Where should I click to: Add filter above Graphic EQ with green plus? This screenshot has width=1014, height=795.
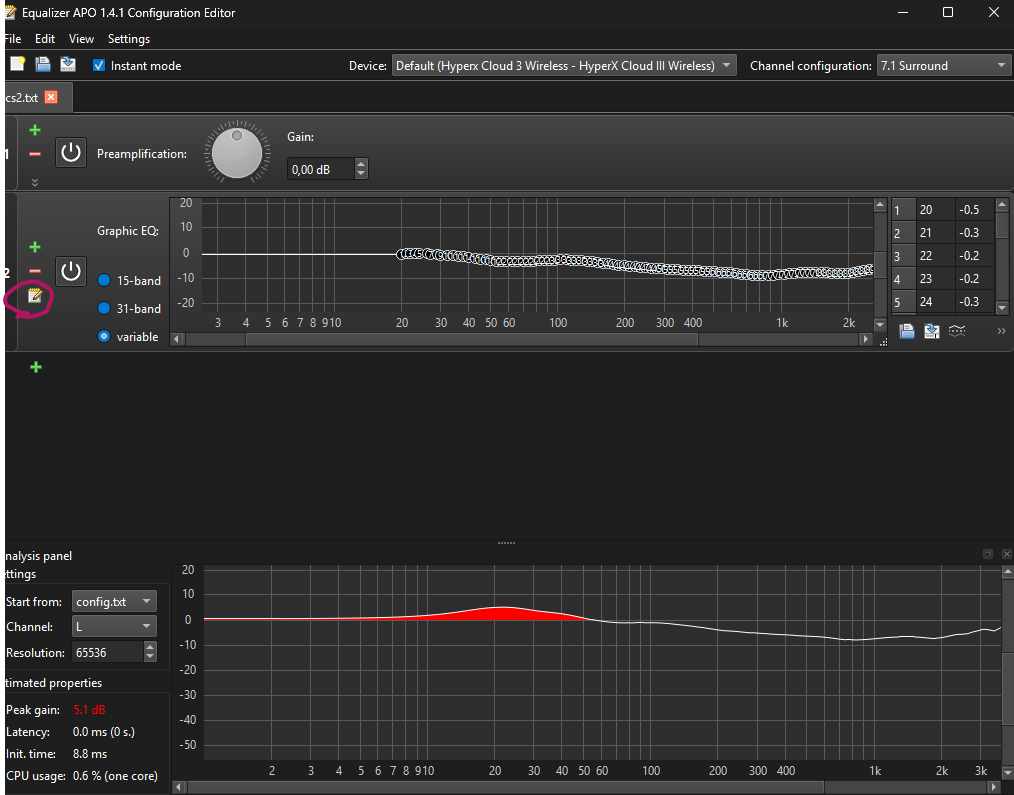pos(35,247)
